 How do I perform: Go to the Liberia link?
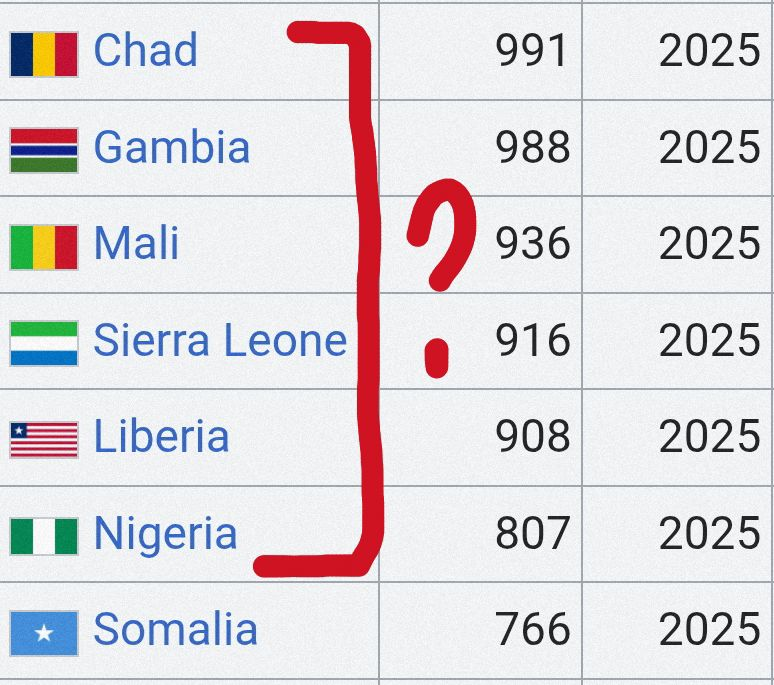point(161,435)
